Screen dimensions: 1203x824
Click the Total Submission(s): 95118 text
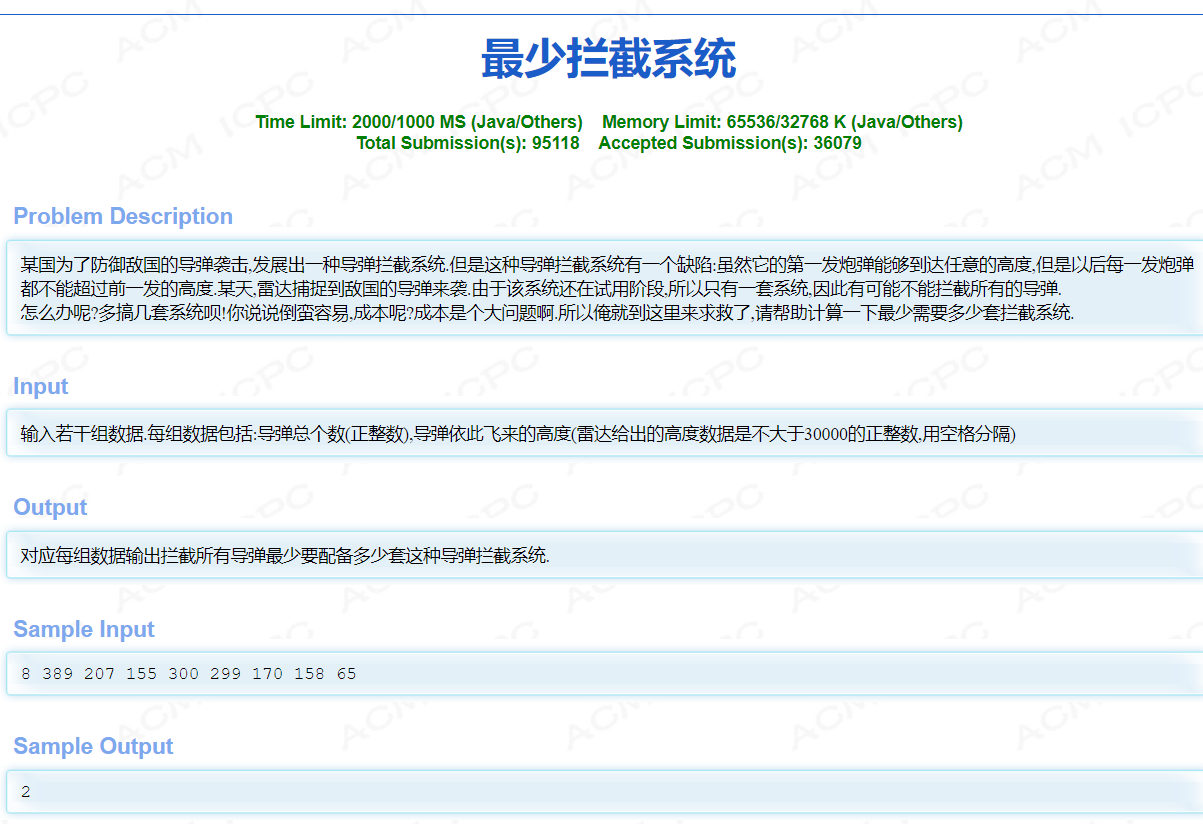pyautogui.click(x=468, y=143)
